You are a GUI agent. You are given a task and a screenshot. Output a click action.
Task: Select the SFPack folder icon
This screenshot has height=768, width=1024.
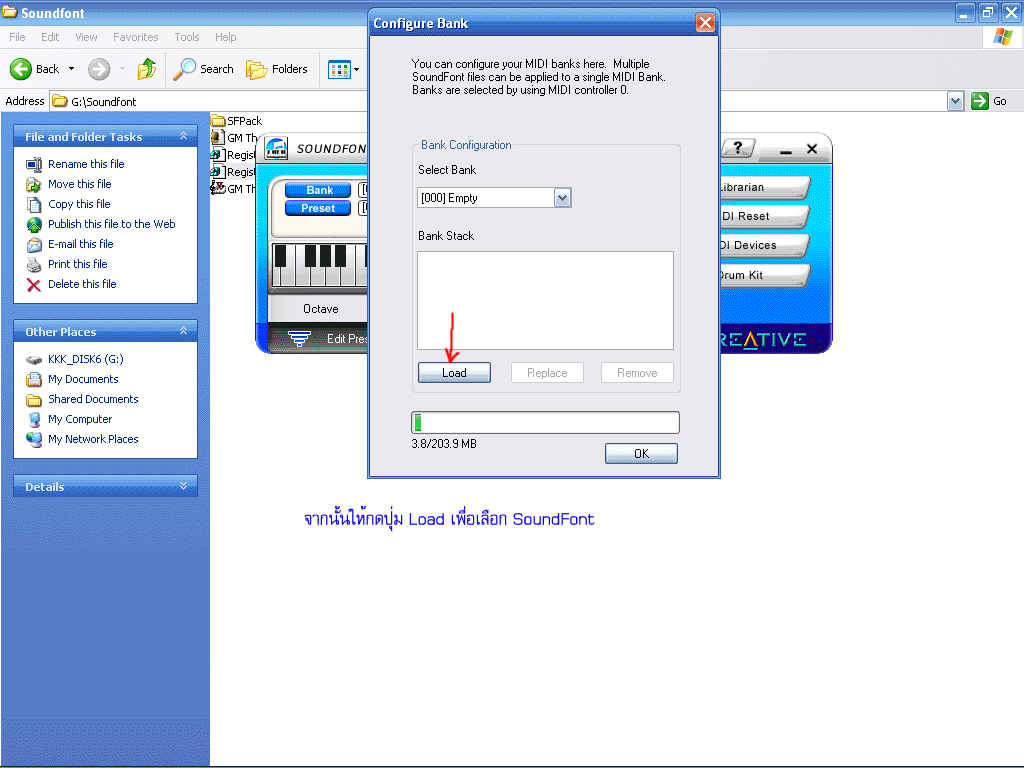pos(218,121)
